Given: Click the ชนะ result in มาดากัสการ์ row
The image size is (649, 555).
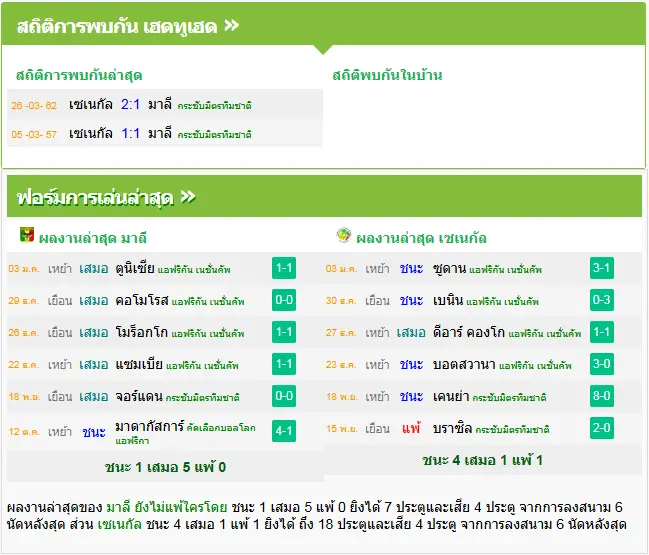Looking at the screenshot, I should pos(94,432).
